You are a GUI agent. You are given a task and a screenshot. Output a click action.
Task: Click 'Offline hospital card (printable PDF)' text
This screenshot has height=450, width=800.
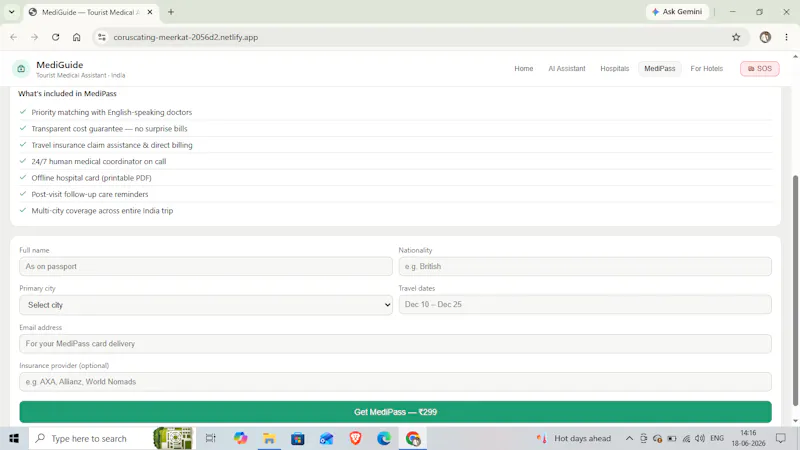[x=91, y=178]
